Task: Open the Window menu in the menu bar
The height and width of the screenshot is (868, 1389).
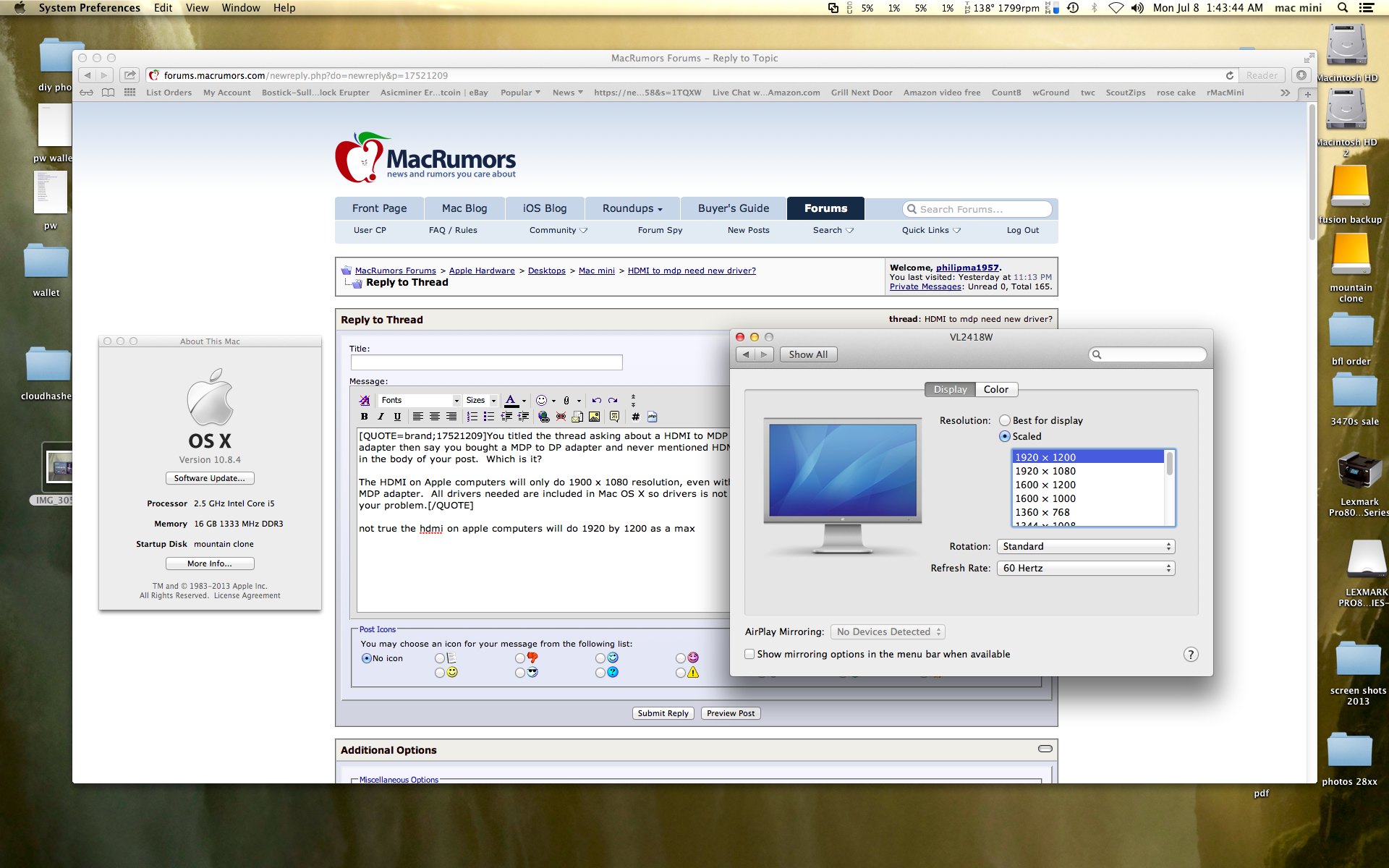Action: tap(240, 8)
